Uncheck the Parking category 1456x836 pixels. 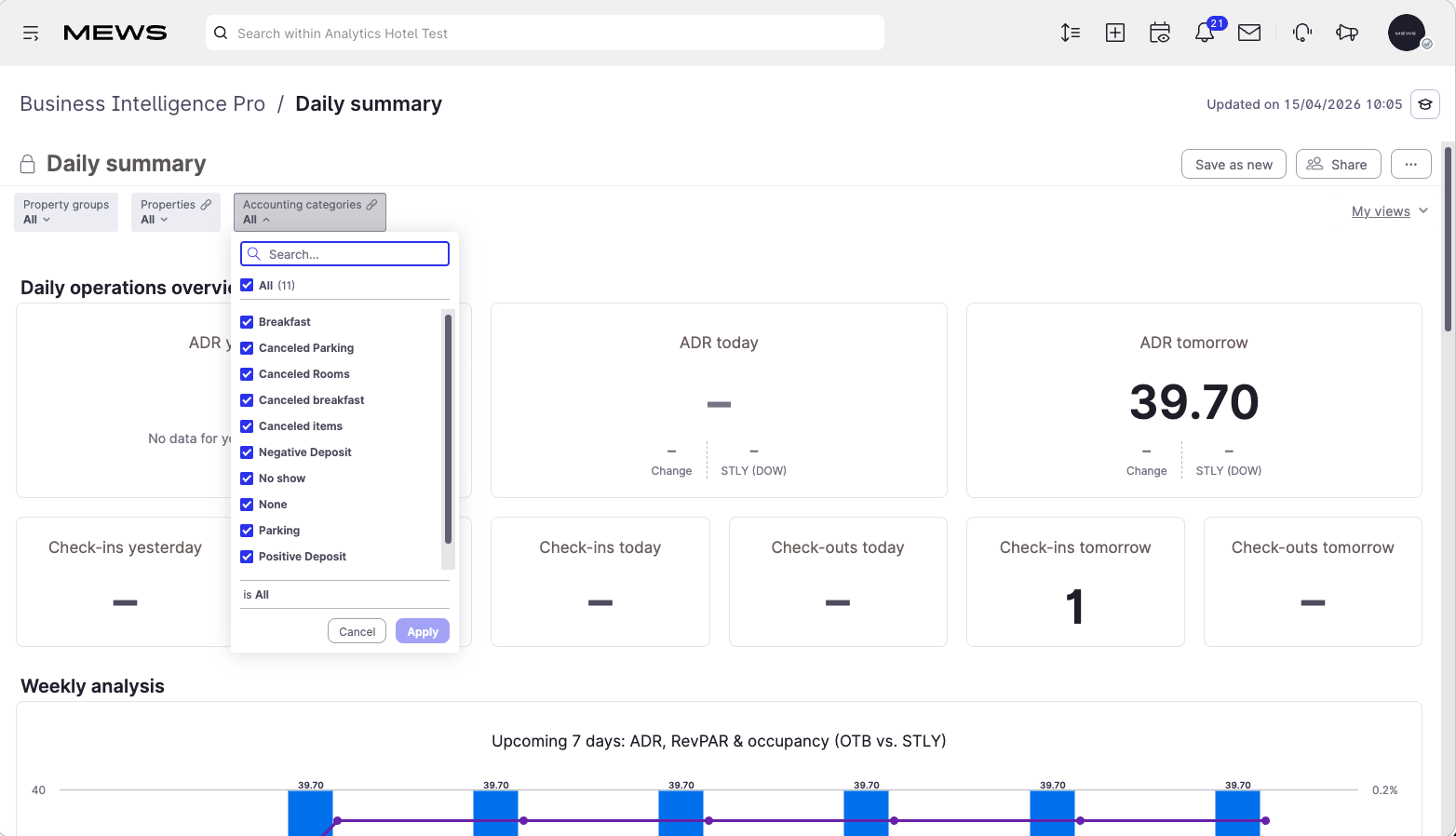[x=247, y=531]
